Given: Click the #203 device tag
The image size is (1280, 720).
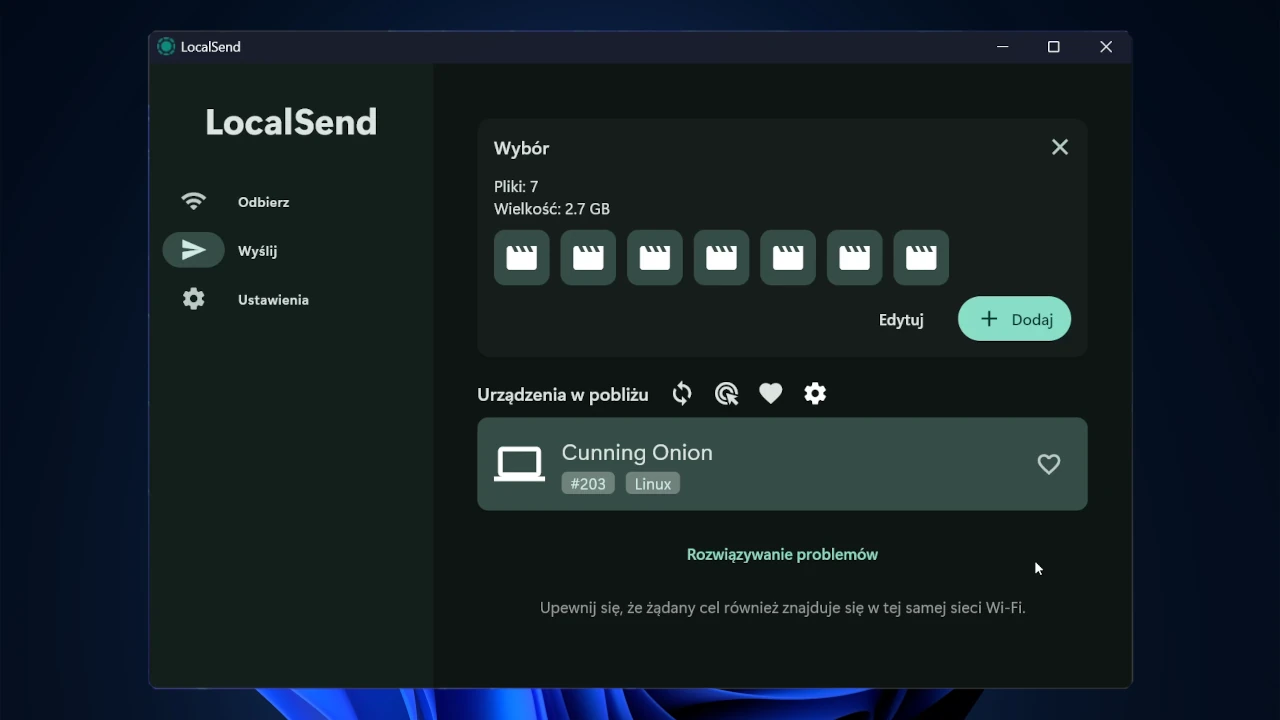Looking at the screenshot, I should point(588,484).
